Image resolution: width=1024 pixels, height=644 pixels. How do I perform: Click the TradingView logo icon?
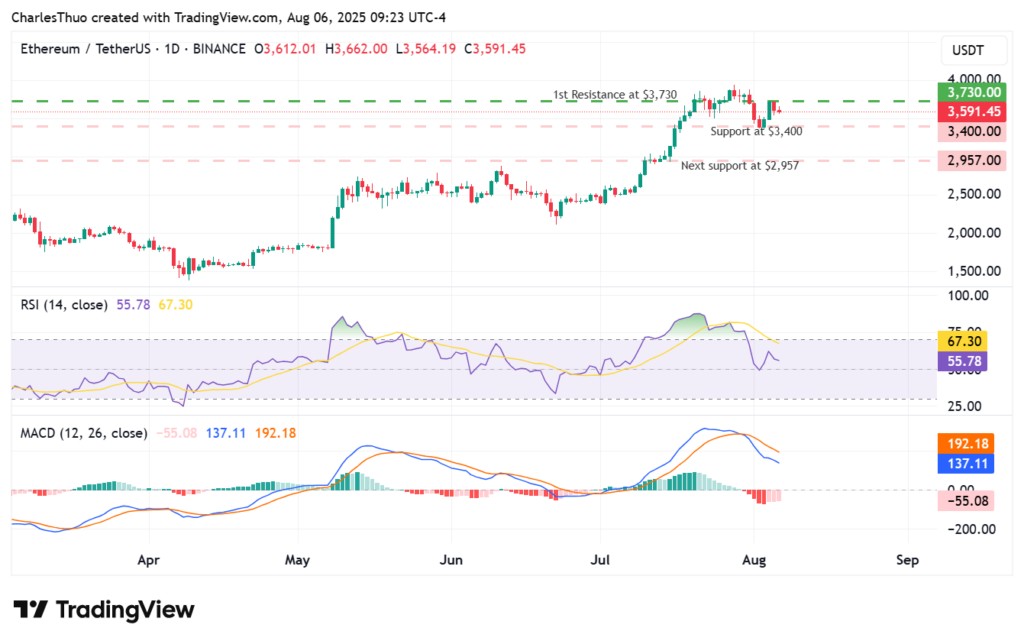tap(31, 610)
